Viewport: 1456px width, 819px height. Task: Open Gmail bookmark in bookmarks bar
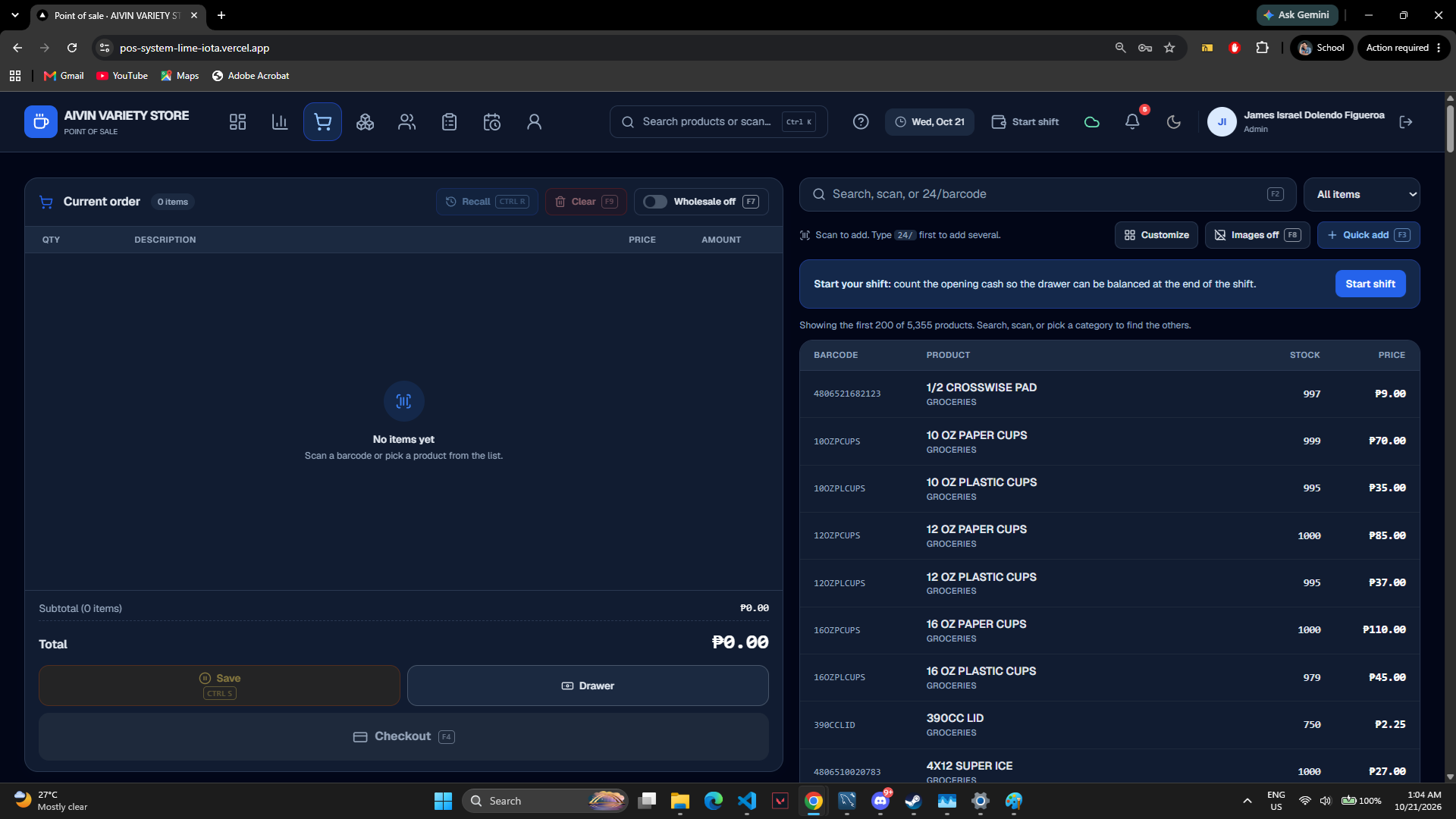pos(64,76)
